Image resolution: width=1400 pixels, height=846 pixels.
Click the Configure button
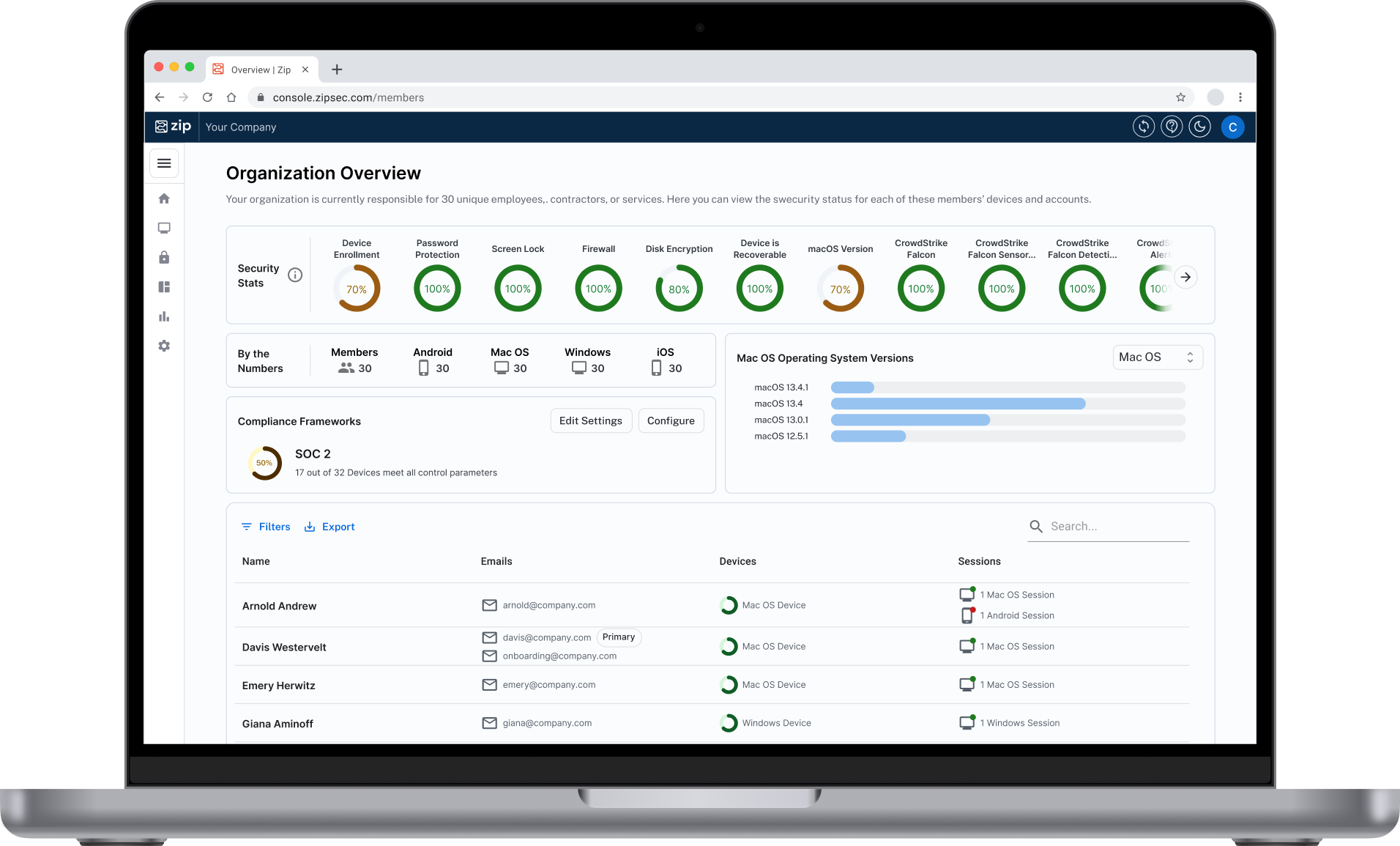(x=671, y=420)
